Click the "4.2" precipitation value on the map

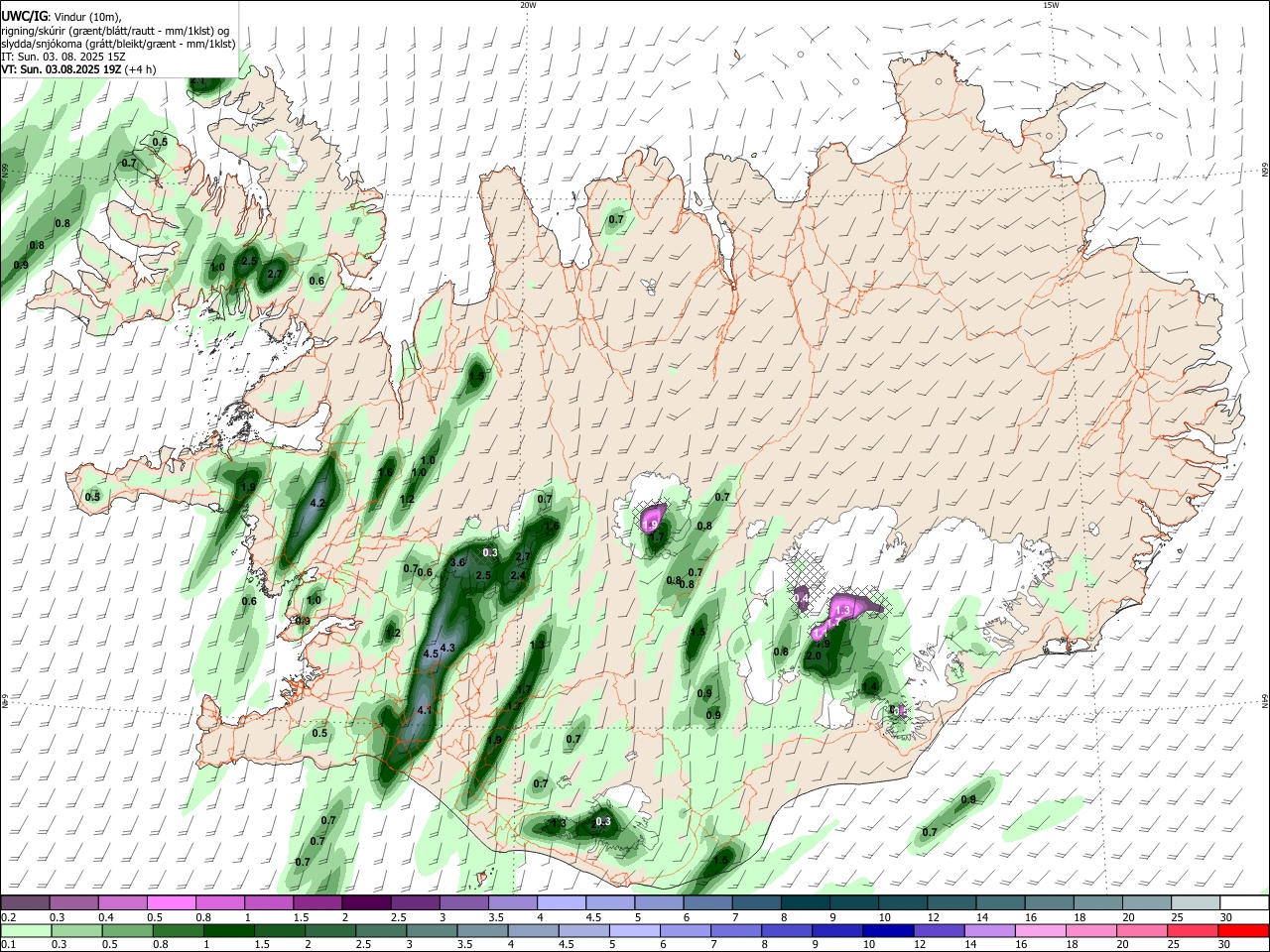318,504
